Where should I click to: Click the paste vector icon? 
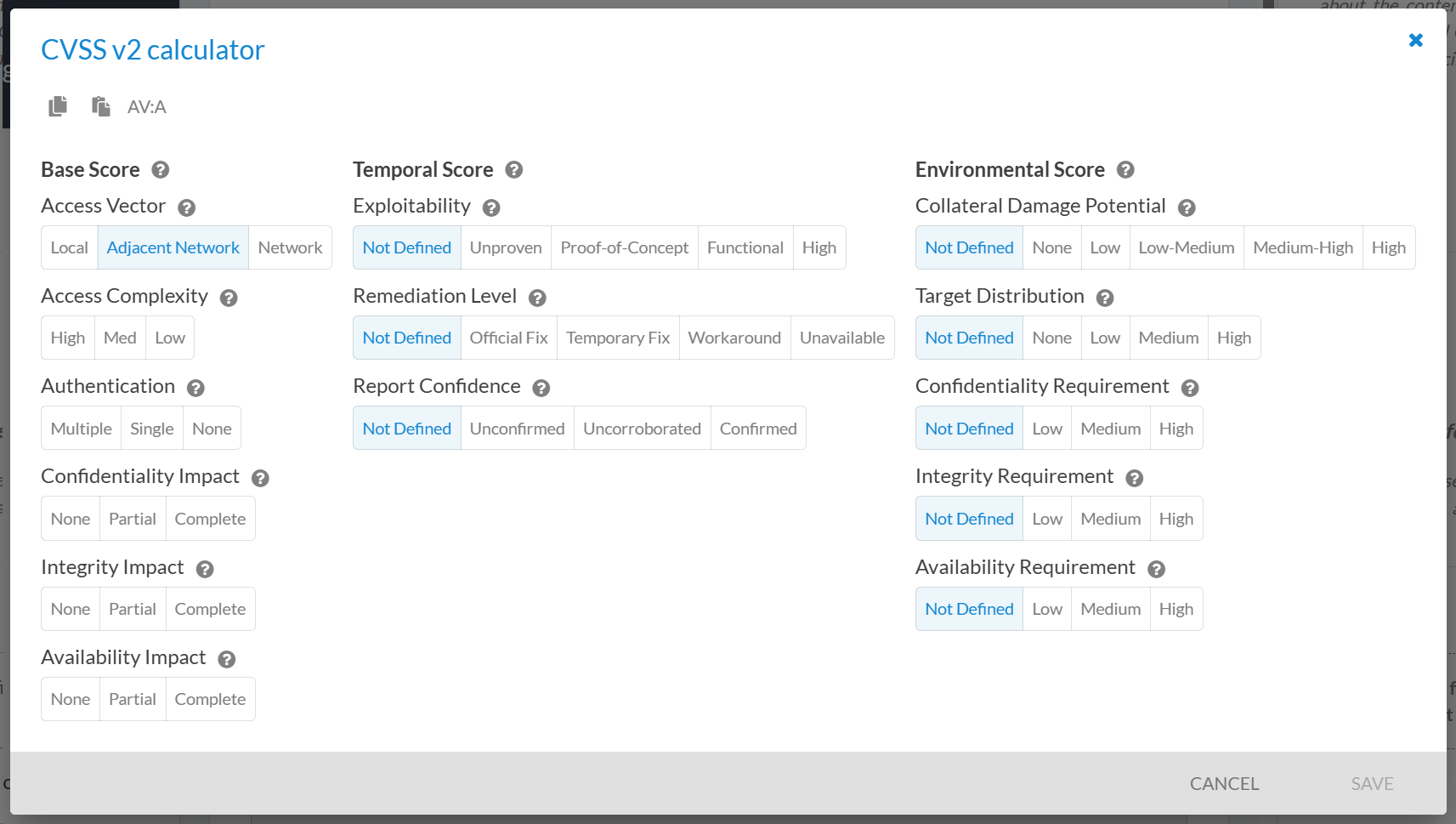[x=101, y=106]
